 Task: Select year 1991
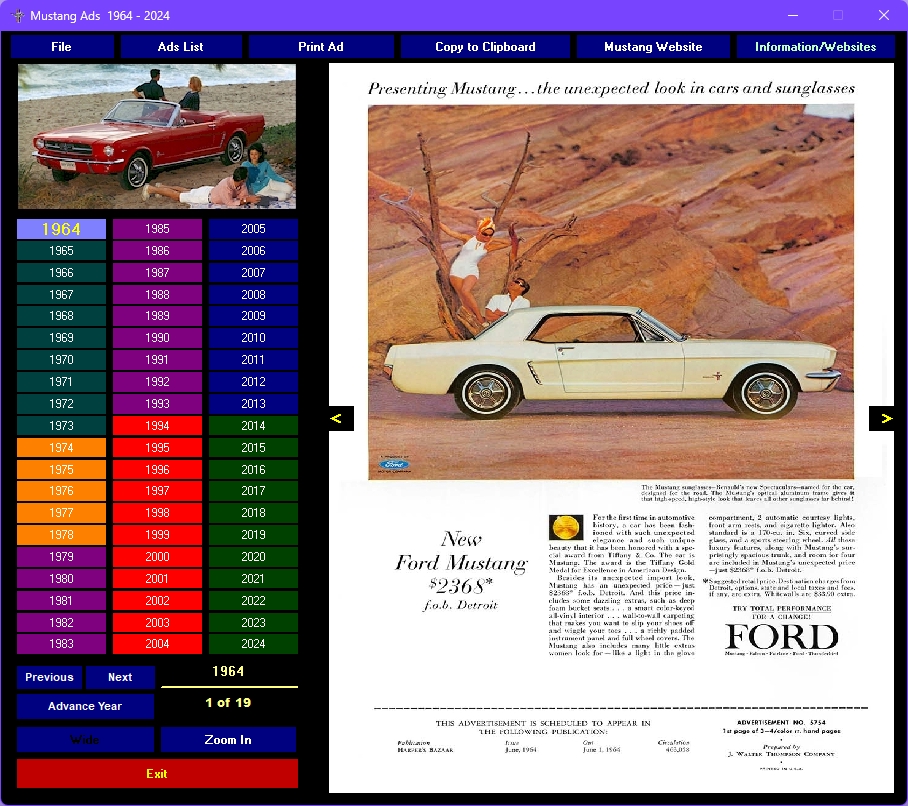click(x=158, y=360)
